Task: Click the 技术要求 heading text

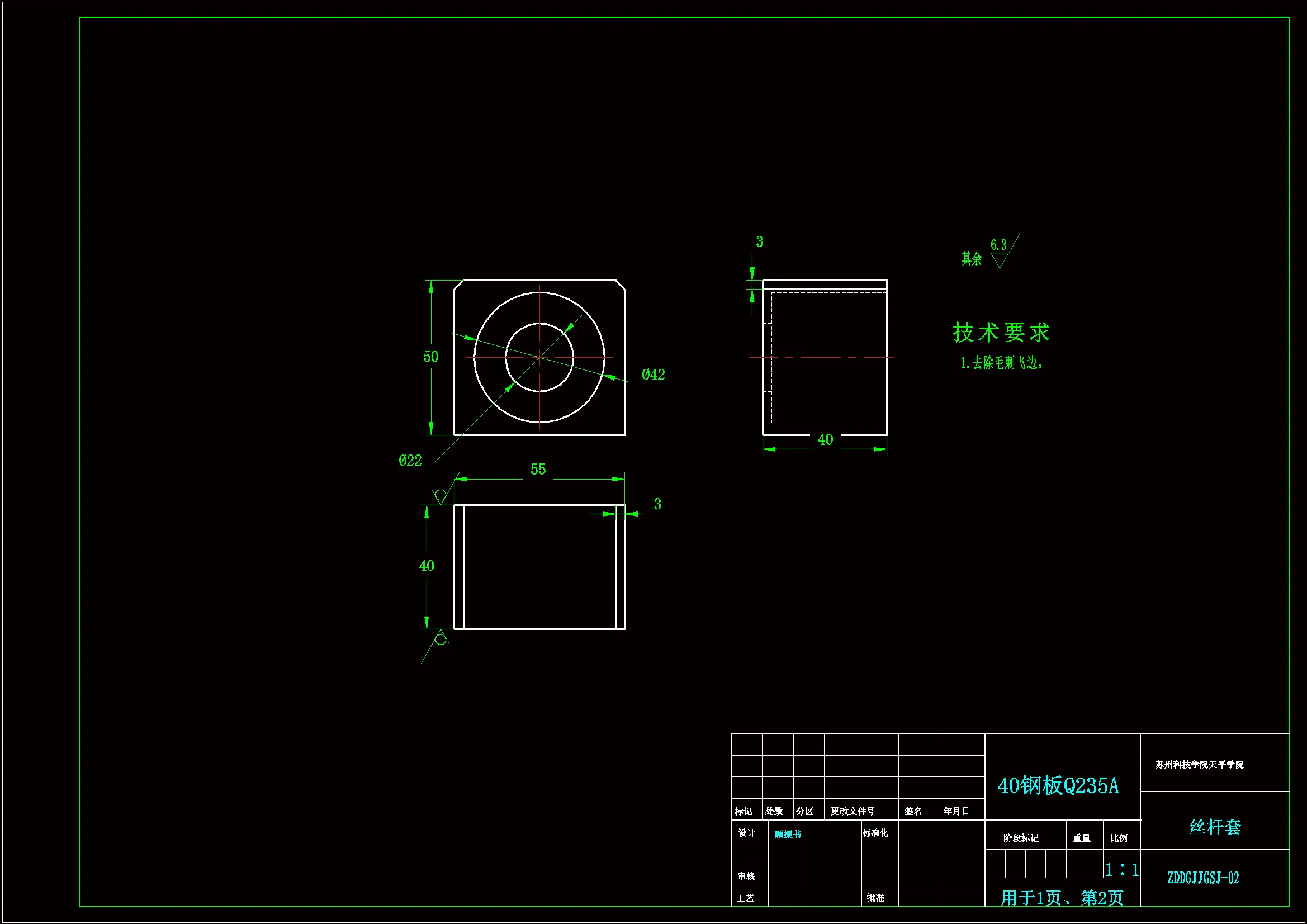Action: click(1001, 333)
